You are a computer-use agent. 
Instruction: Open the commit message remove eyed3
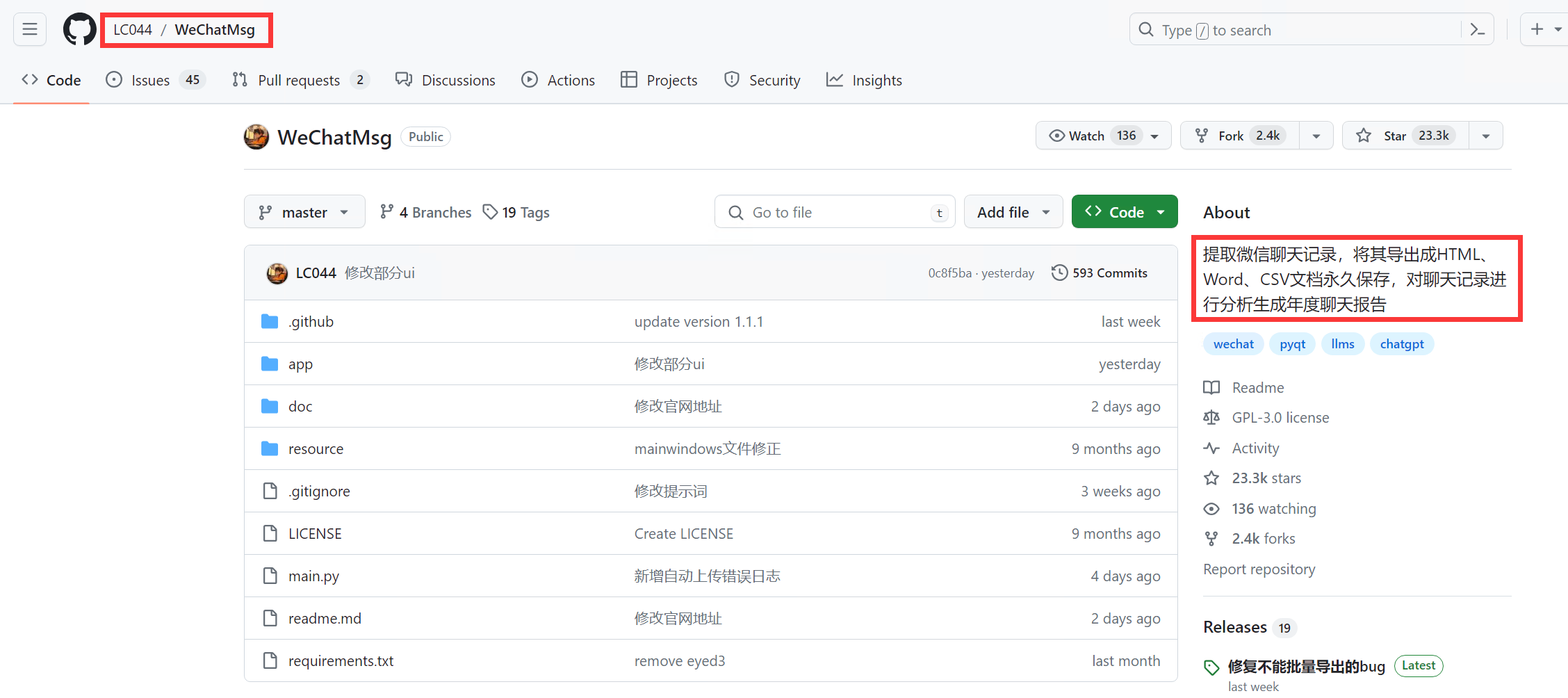click(x=680, y=661)
